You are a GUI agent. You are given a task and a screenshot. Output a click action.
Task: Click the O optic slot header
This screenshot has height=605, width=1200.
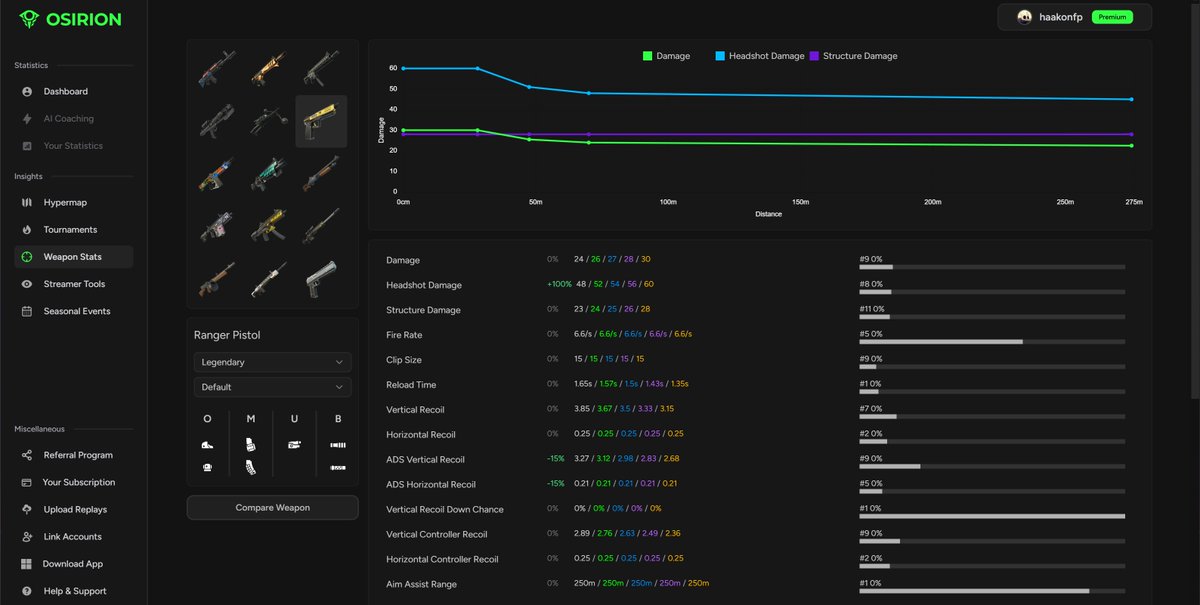207,418
